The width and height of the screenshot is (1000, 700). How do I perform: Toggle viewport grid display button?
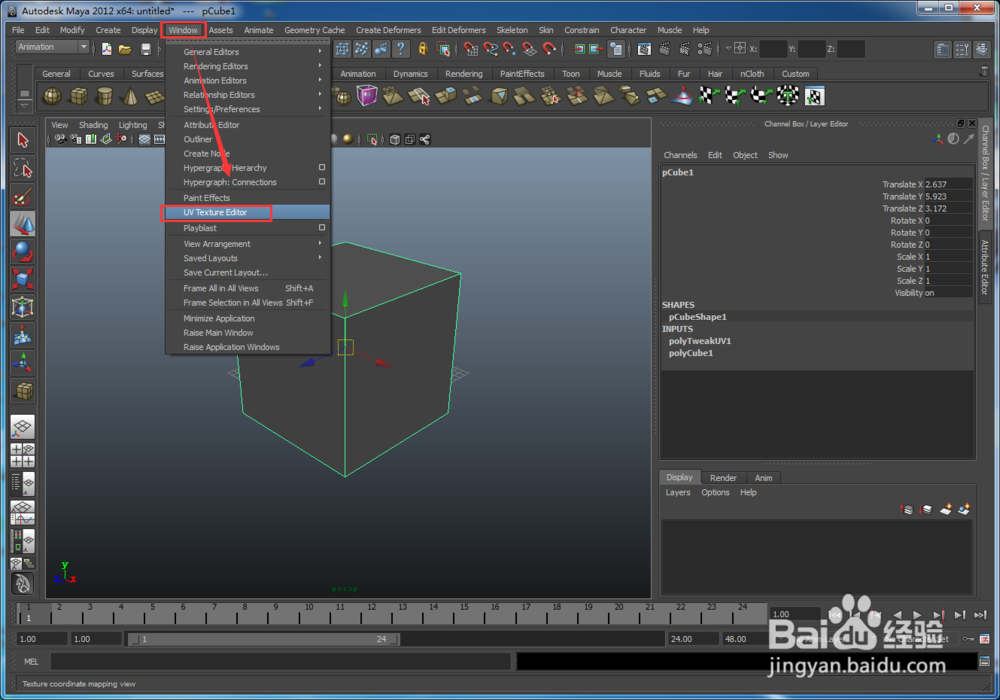[x=145, y=140]
